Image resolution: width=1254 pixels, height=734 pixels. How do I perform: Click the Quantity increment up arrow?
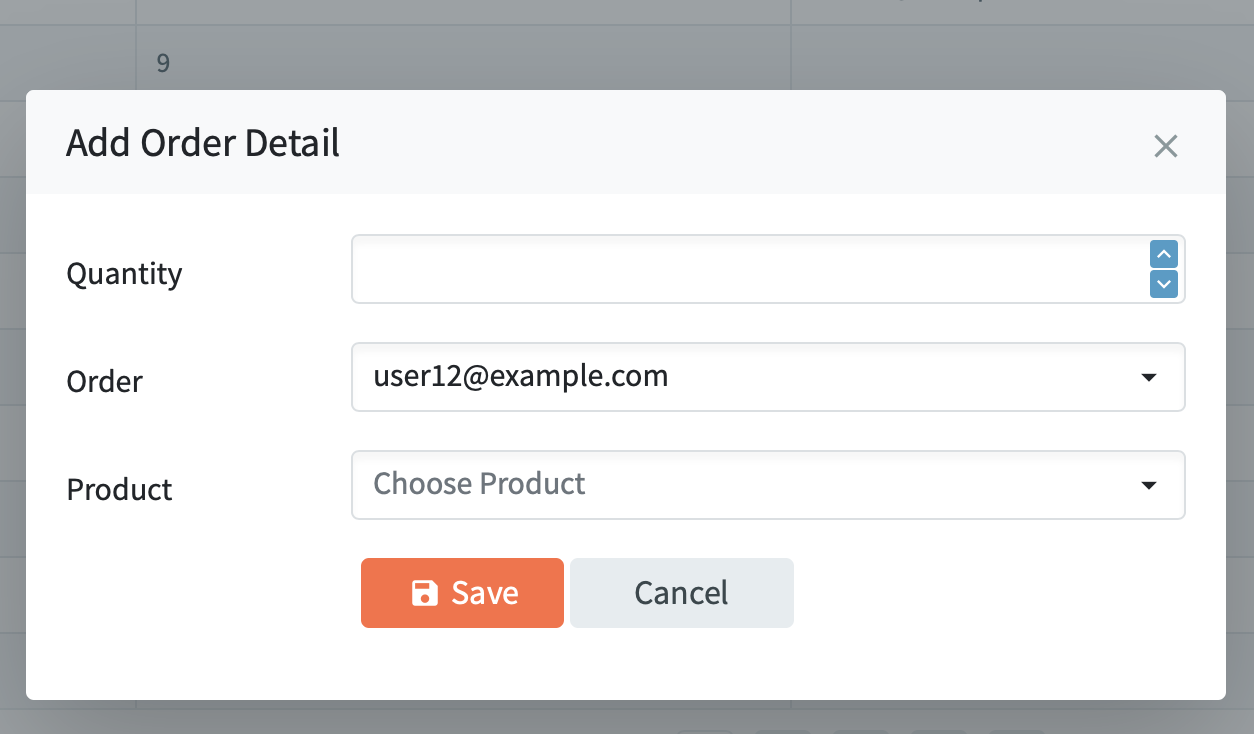(x=1164, y=254)
